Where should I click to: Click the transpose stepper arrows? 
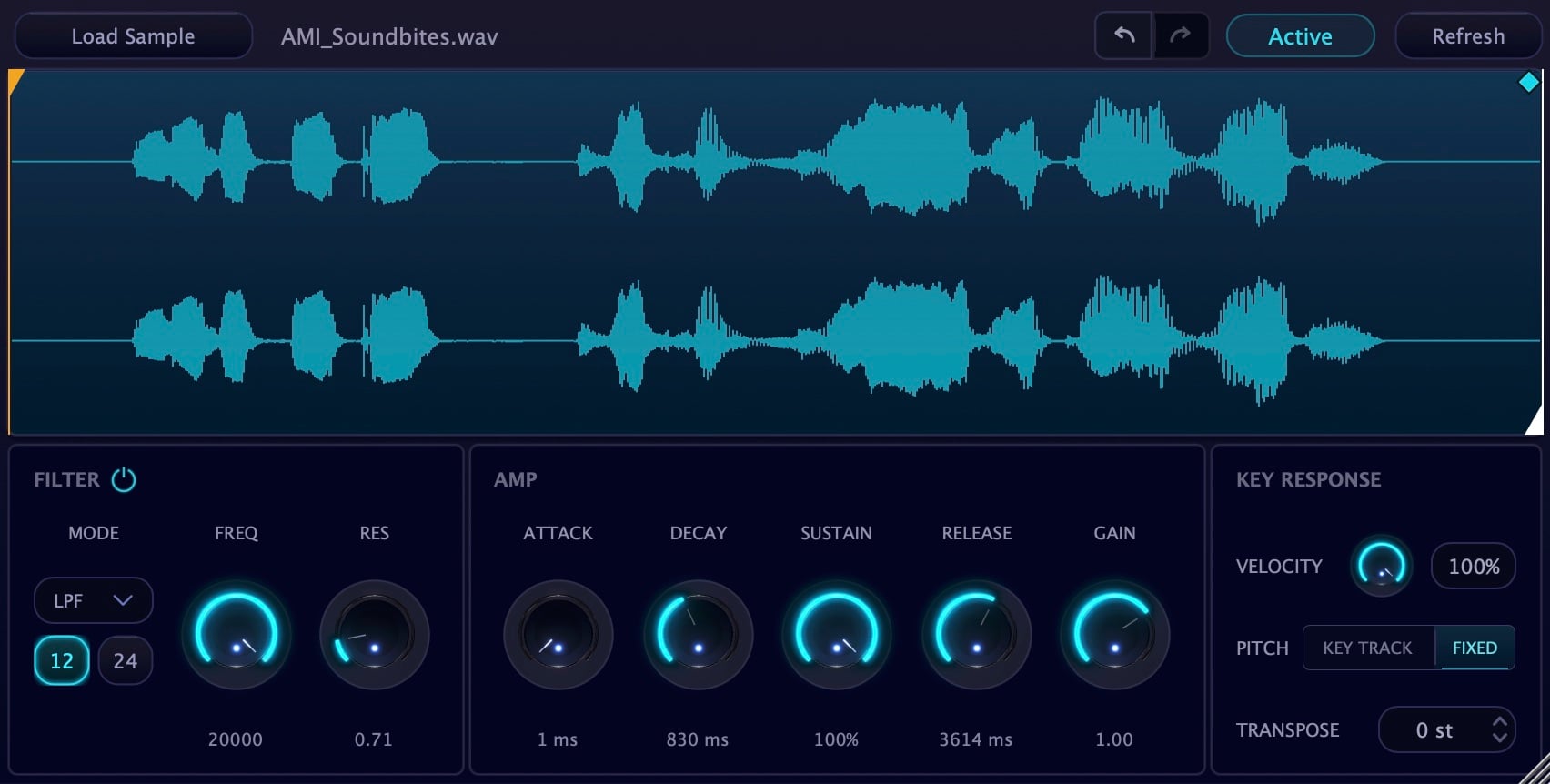1500,729
